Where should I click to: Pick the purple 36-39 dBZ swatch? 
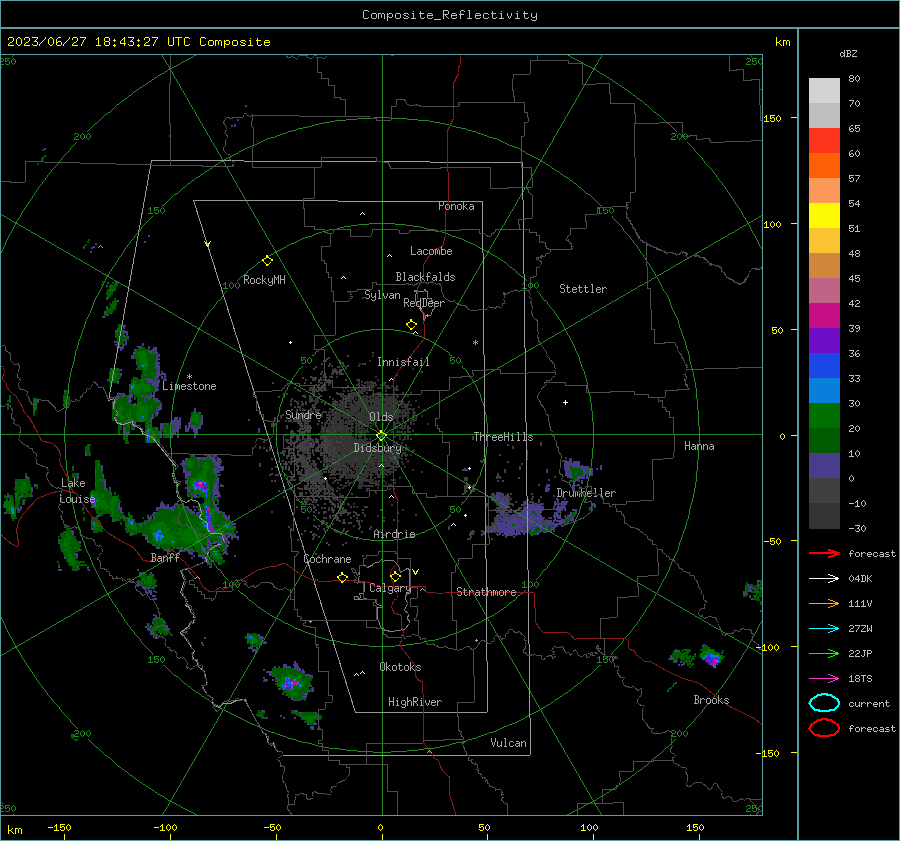coord(824,340)
